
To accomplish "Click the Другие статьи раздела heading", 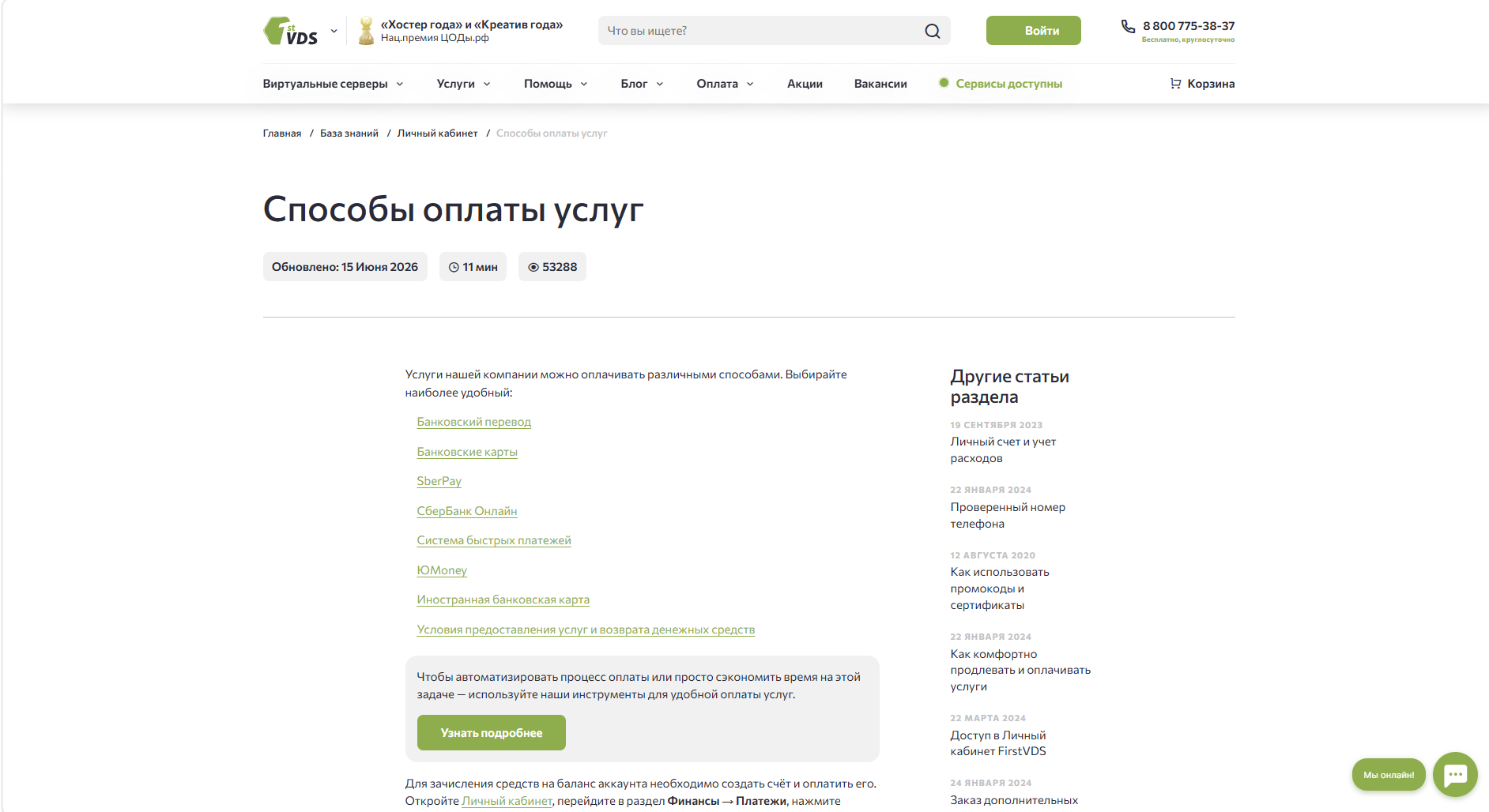I will tap(1010, 386).
